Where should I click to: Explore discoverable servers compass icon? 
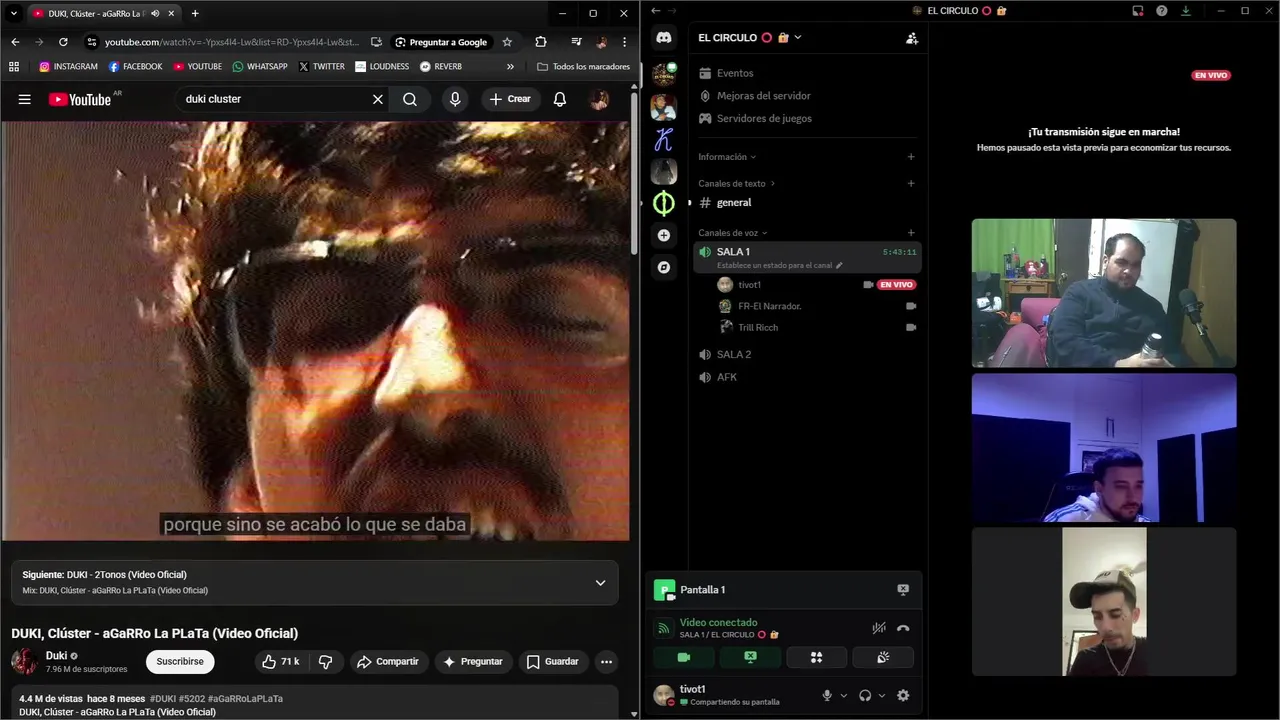click(664, 267)
